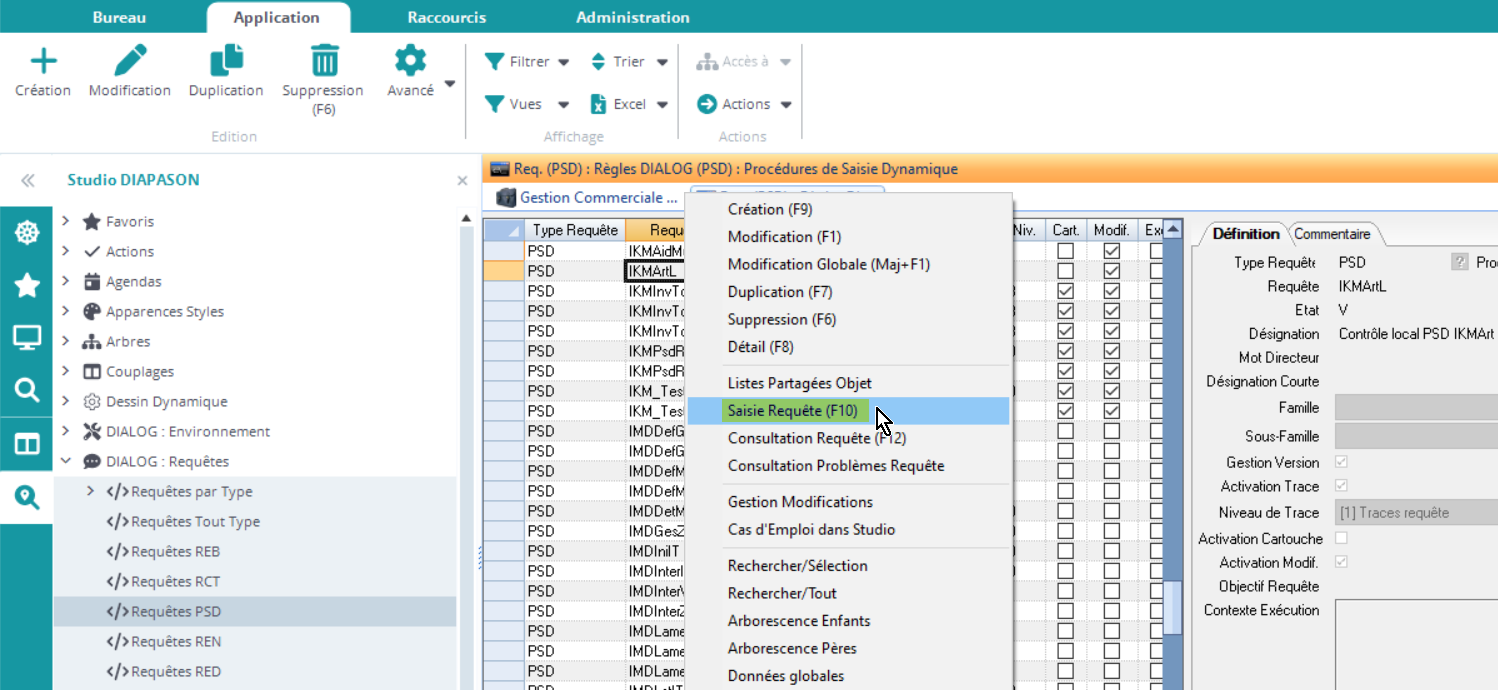Expand the Favoris tree node

pyautogui.click(x=66, y=221)
